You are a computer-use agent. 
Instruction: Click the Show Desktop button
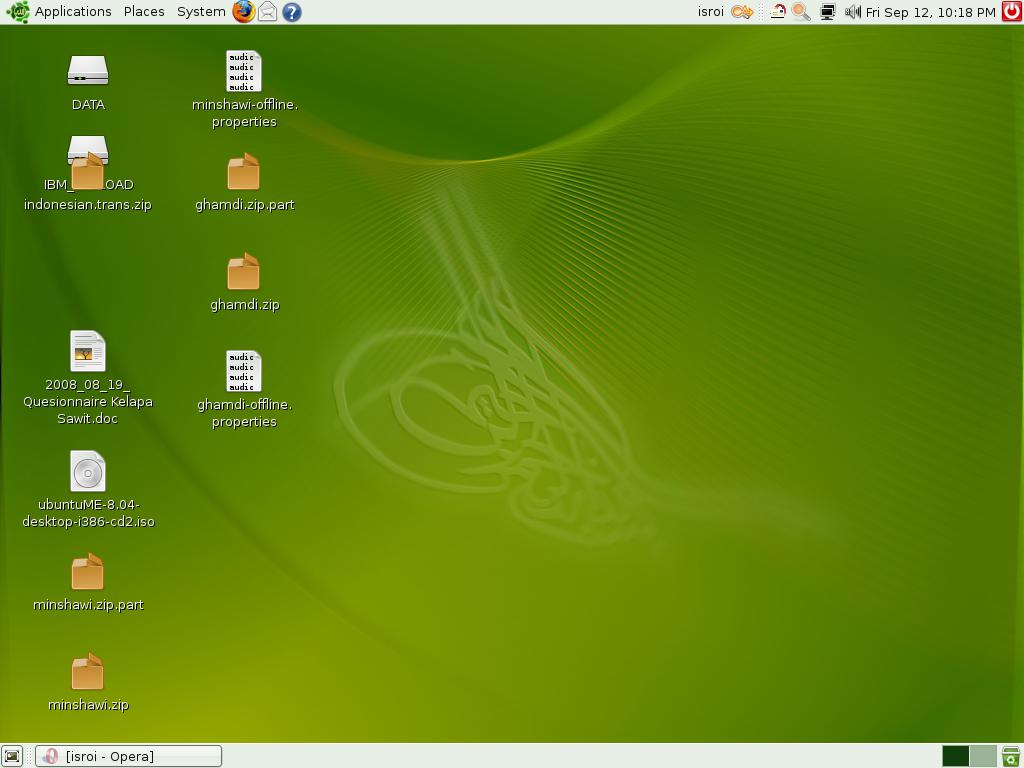(x=12, y=756)
